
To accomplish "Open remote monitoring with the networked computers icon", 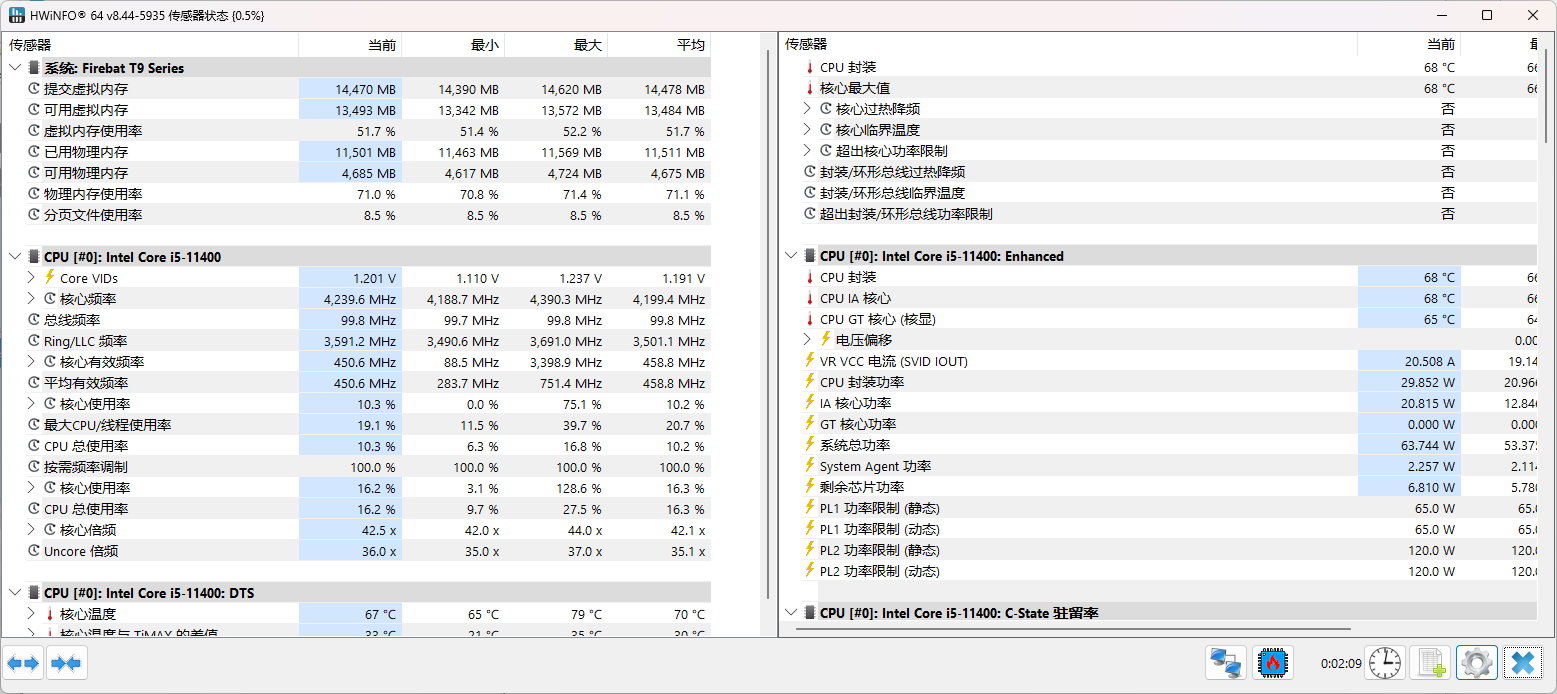I will (1226, 663).
